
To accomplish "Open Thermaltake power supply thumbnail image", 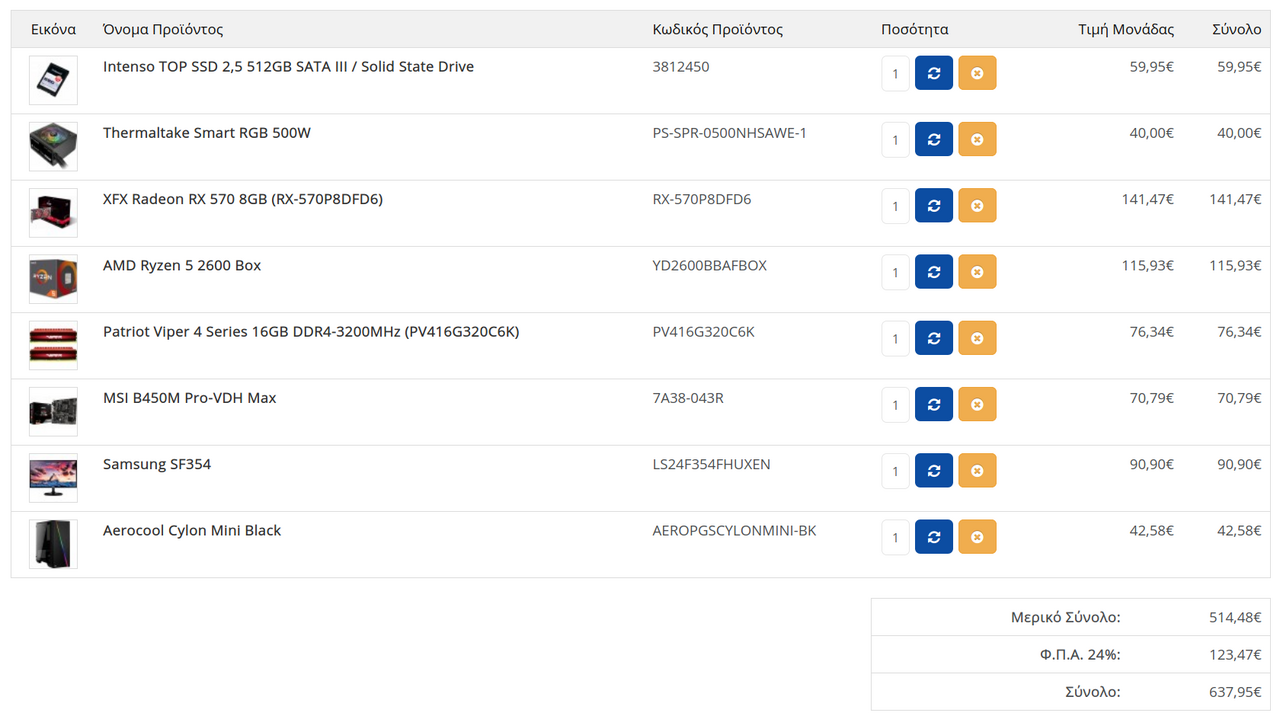I will (x=53, y=146).
